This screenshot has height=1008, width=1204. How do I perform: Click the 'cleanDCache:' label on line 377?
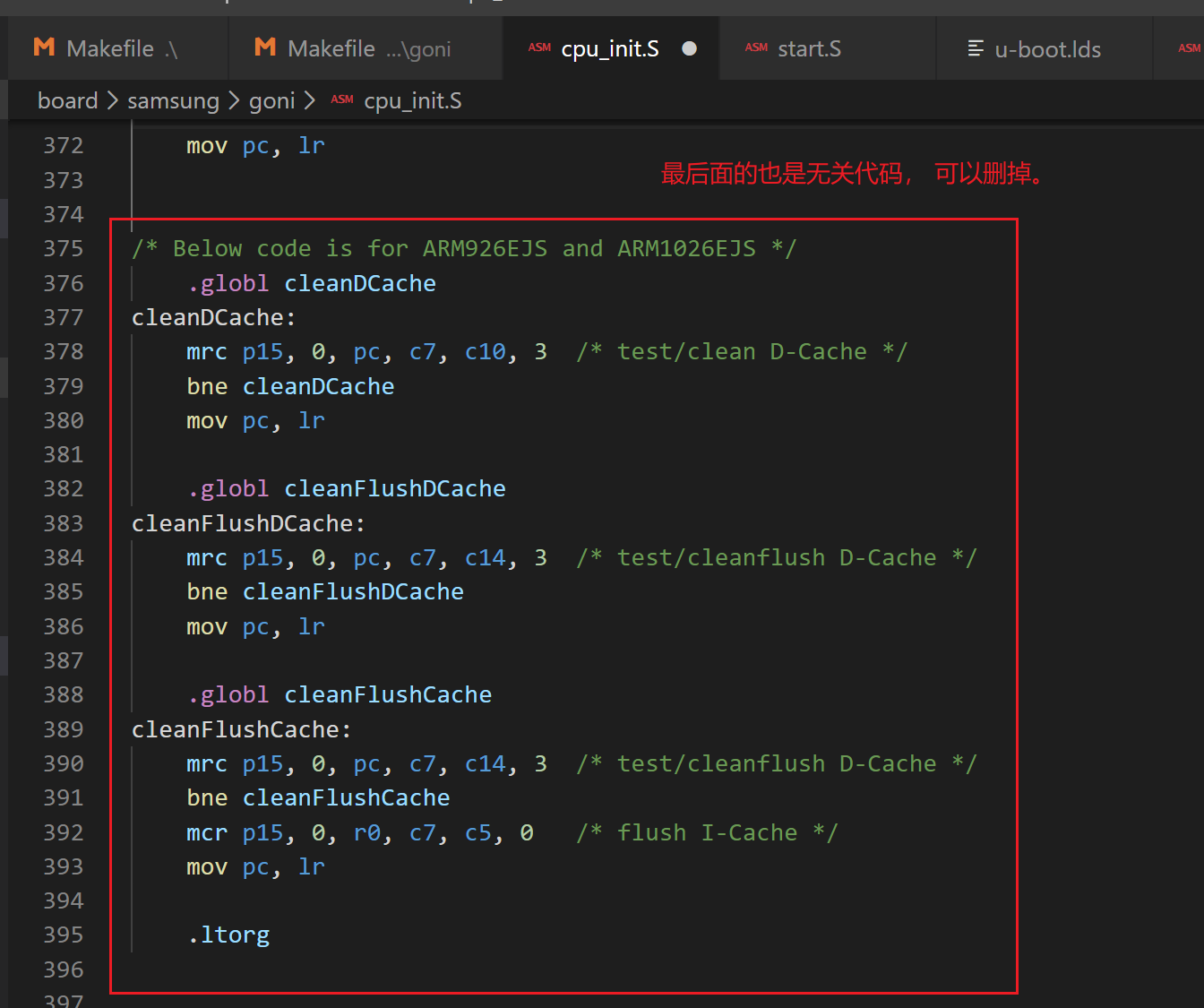point(214,317)
